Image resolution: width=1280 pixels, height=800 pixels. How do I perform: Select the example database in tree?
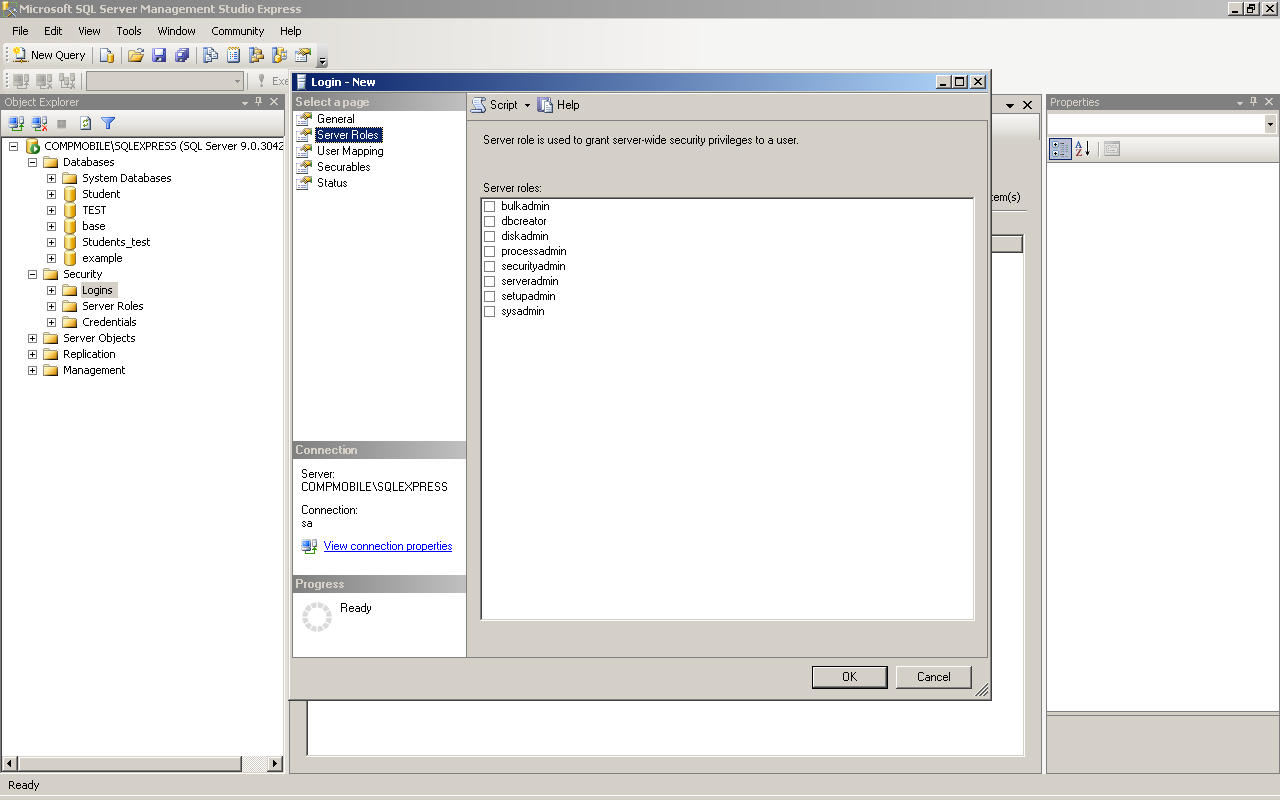click(x=102, y=258)
